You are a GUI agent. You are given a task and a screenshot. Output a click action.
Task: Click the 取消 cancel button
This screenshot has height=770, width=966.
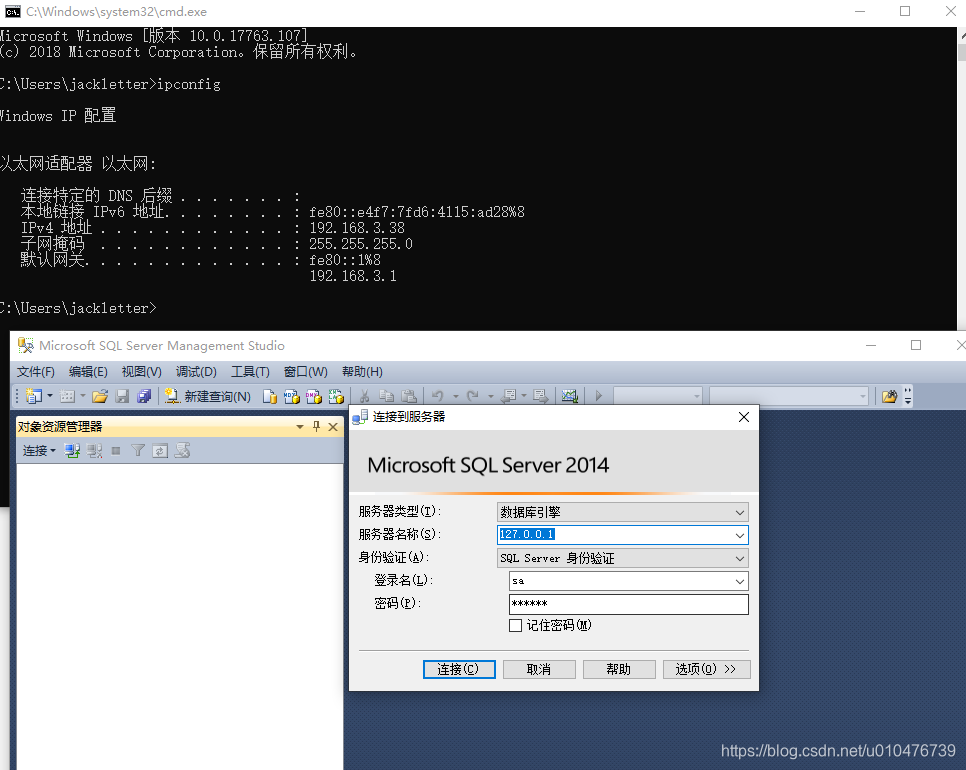539,669
